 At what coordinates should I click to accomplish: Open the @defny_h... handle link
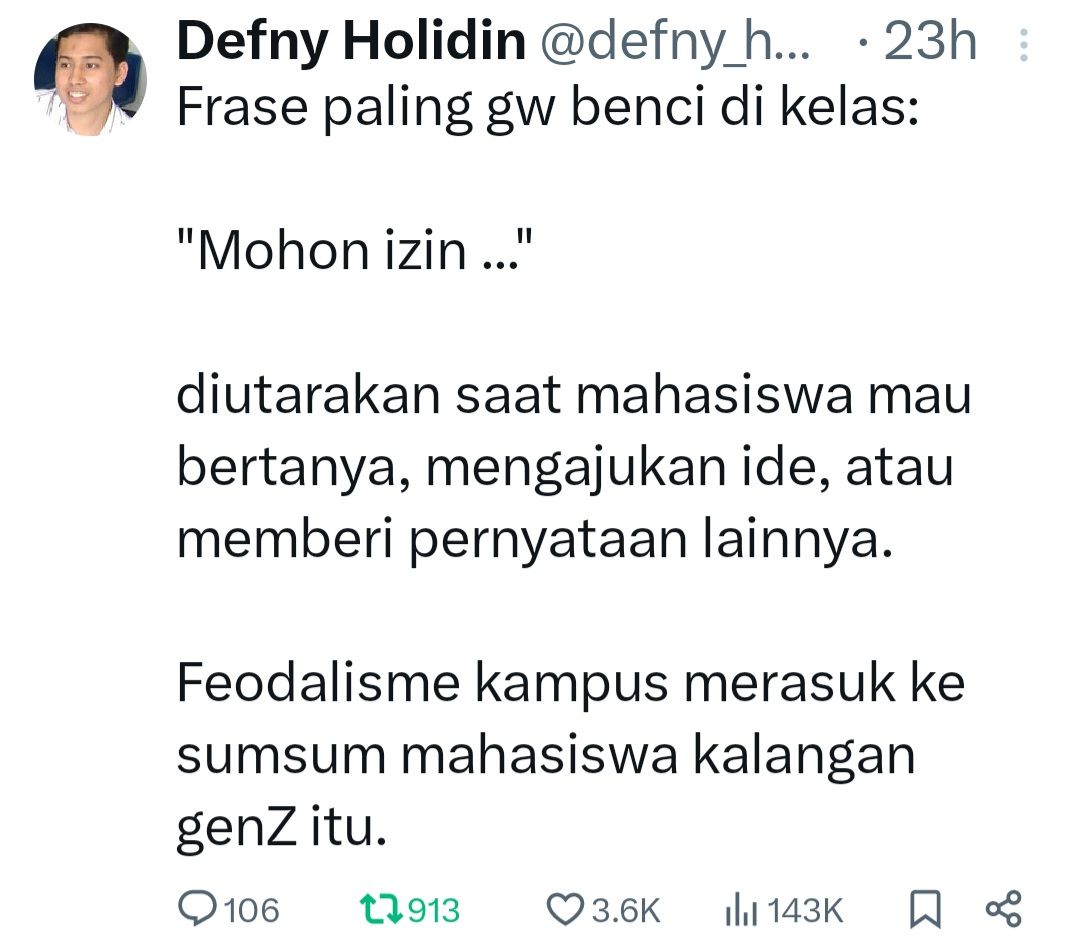(675, 43)
